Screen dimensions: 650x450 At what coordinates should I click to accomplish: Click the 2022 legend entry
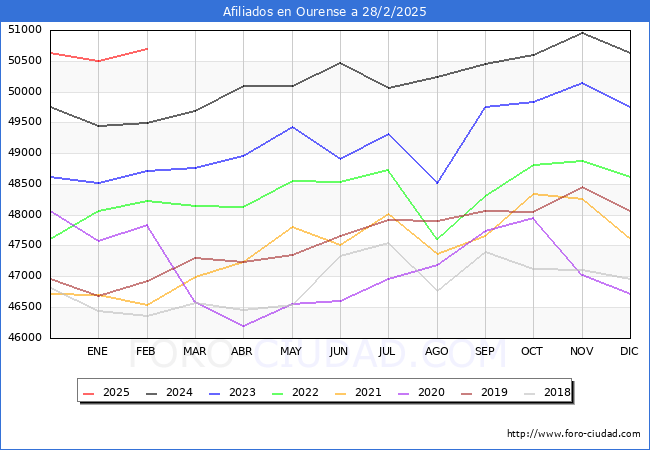(295, 392)
